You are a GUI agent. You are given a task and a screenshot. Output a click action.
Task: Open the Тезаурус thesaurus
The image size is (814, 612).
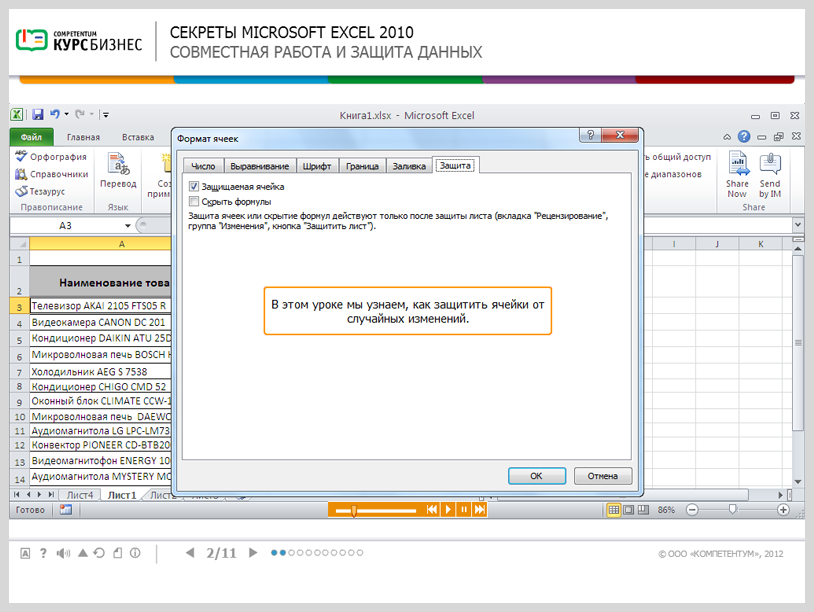[40, 191]
